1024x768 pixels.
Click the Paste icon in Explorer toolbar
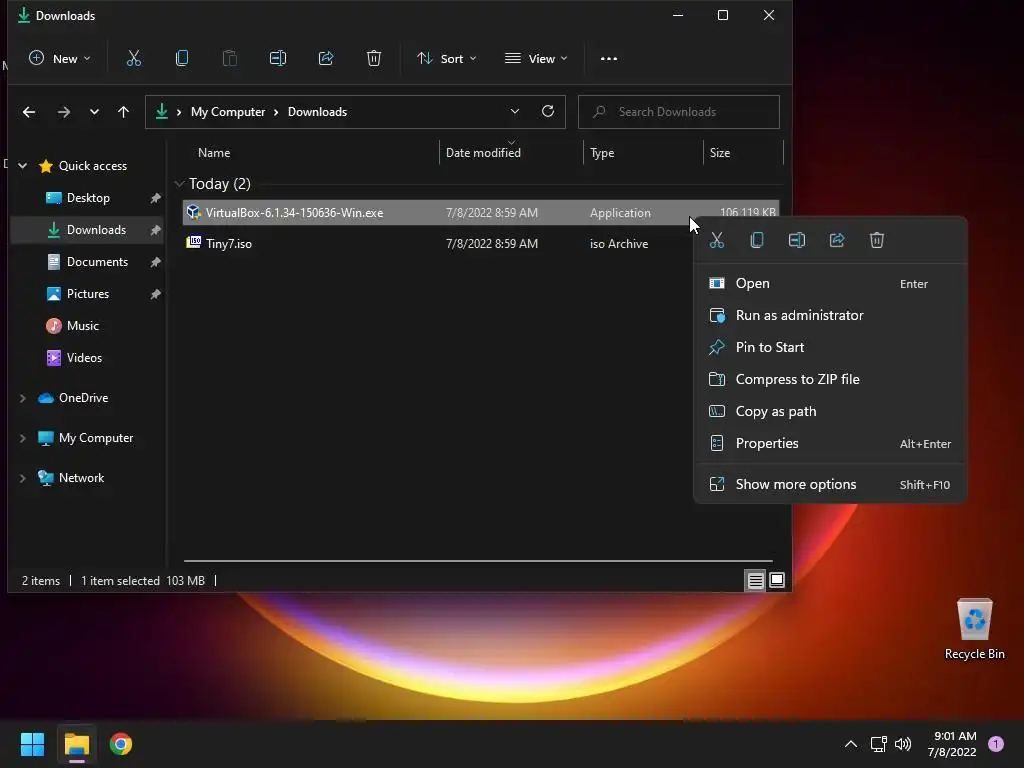230,58
